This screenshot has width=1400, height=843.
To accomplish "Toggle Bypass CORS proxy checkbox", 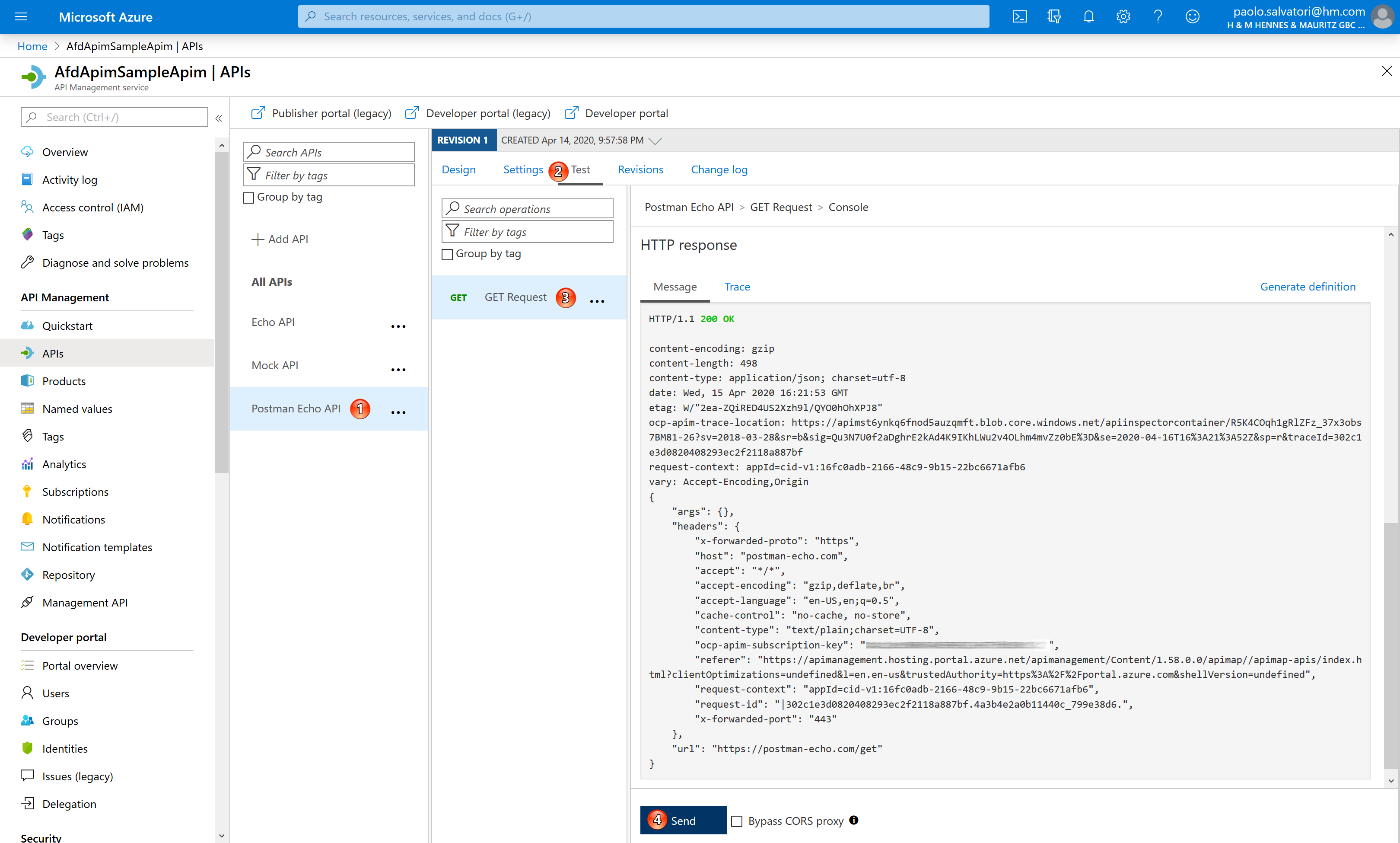I will (737, 821).
